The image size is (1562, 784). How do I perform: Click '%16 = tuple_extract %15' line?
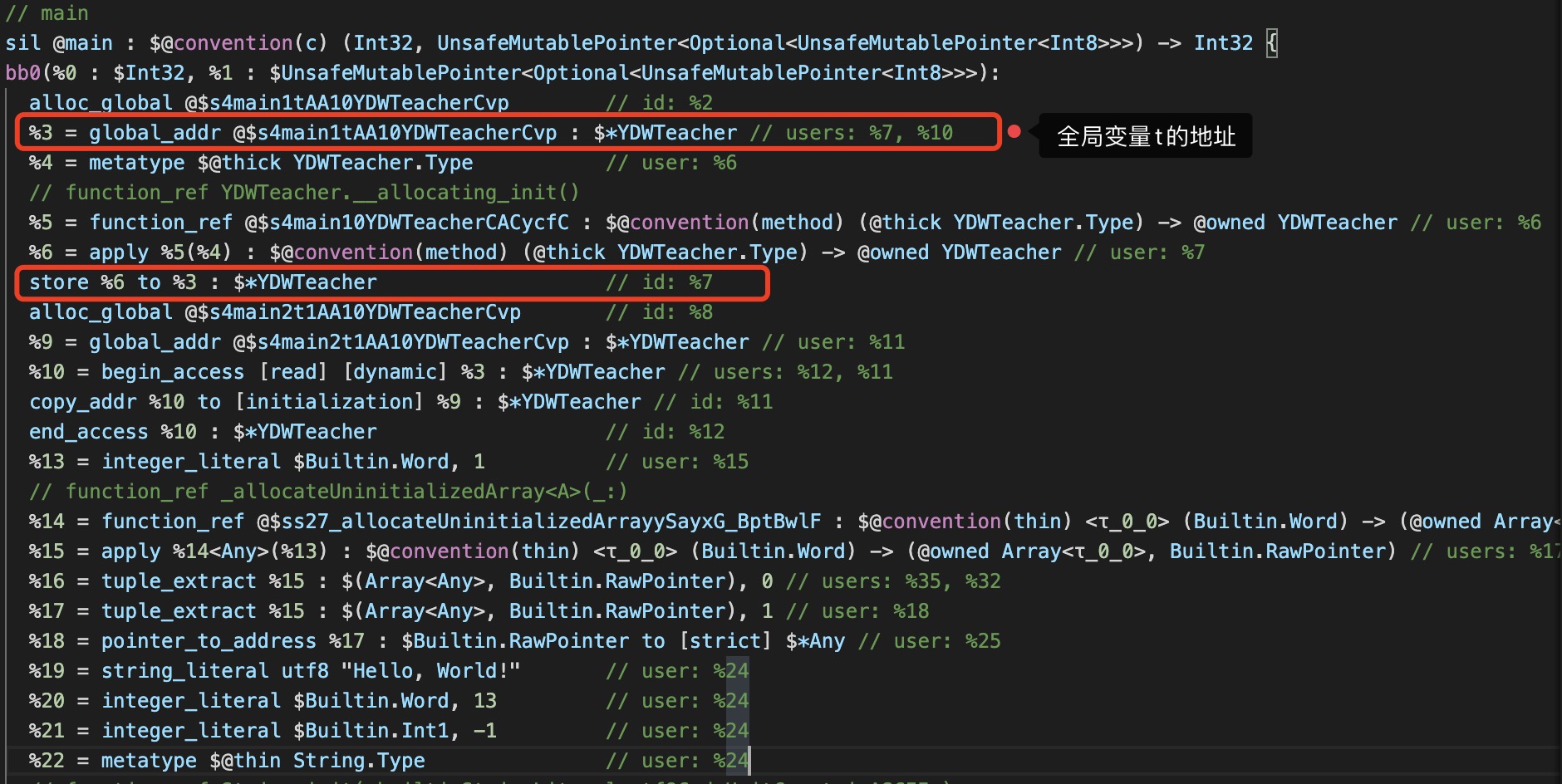(514, 581)
